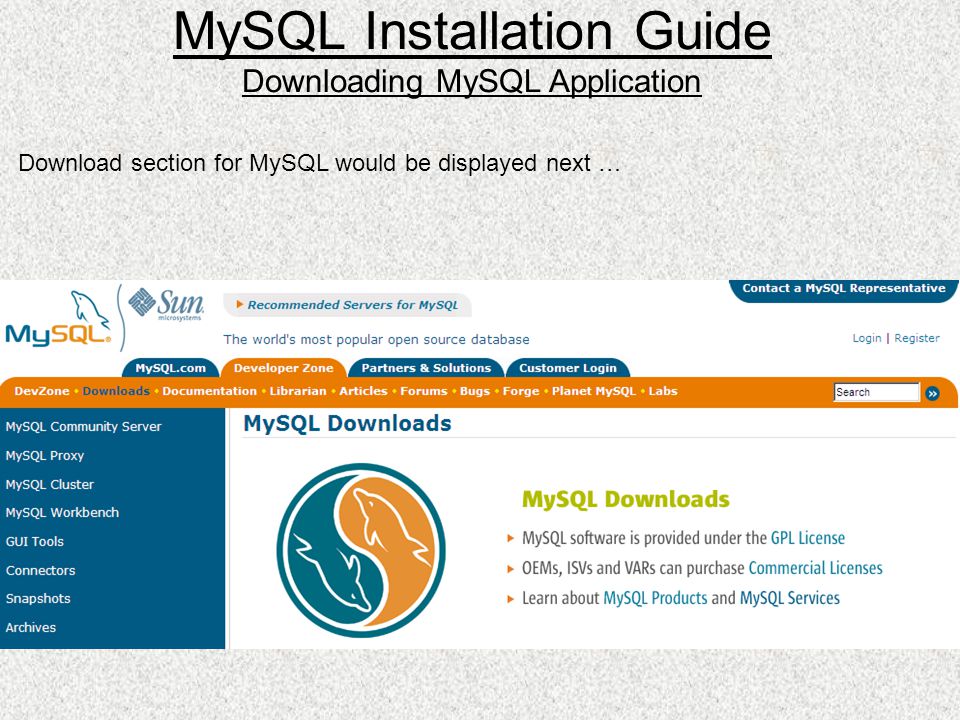Open the Register link

click(x=917, y=338)
